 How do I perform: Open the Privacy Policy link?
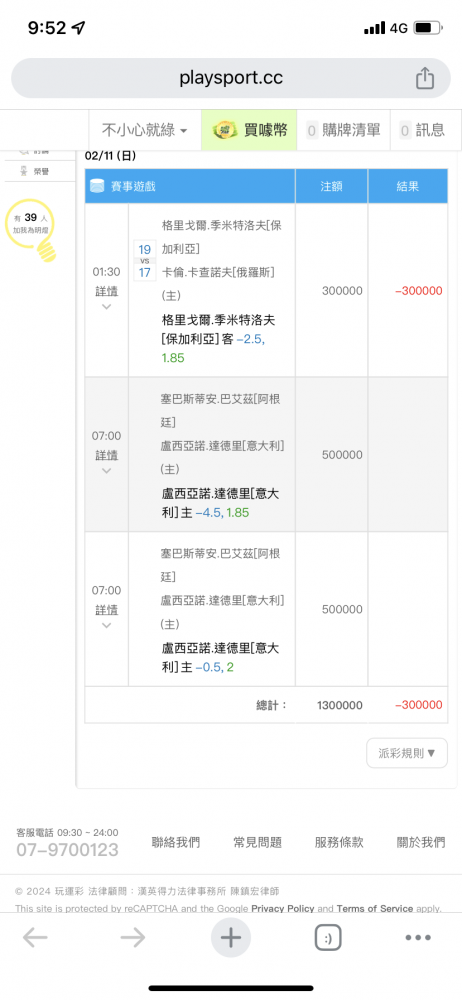point(283,908)
